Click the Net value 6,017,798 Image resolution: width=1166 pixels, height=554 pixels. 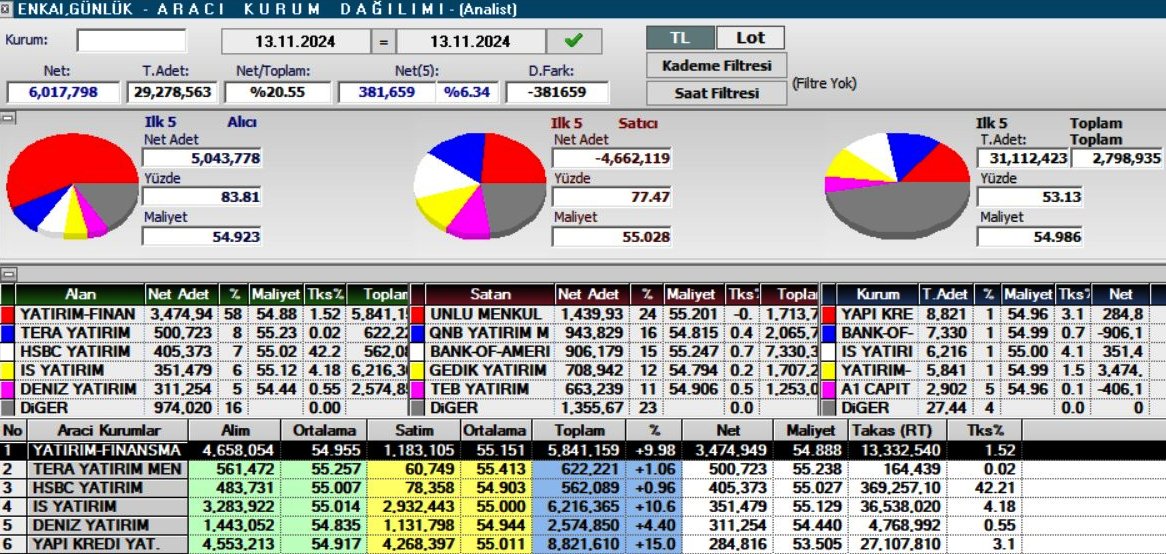click(x=63, y=92)
